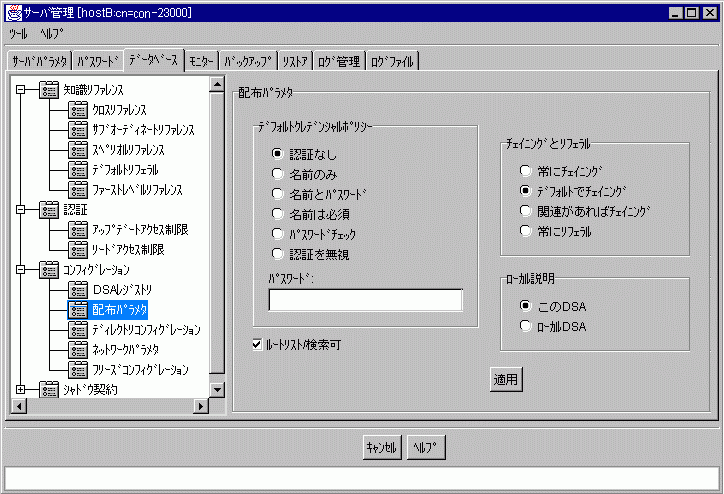Click the デフォルトリフェラル item icon
This screenshot has height=494, width=724.
coord(78,170)
